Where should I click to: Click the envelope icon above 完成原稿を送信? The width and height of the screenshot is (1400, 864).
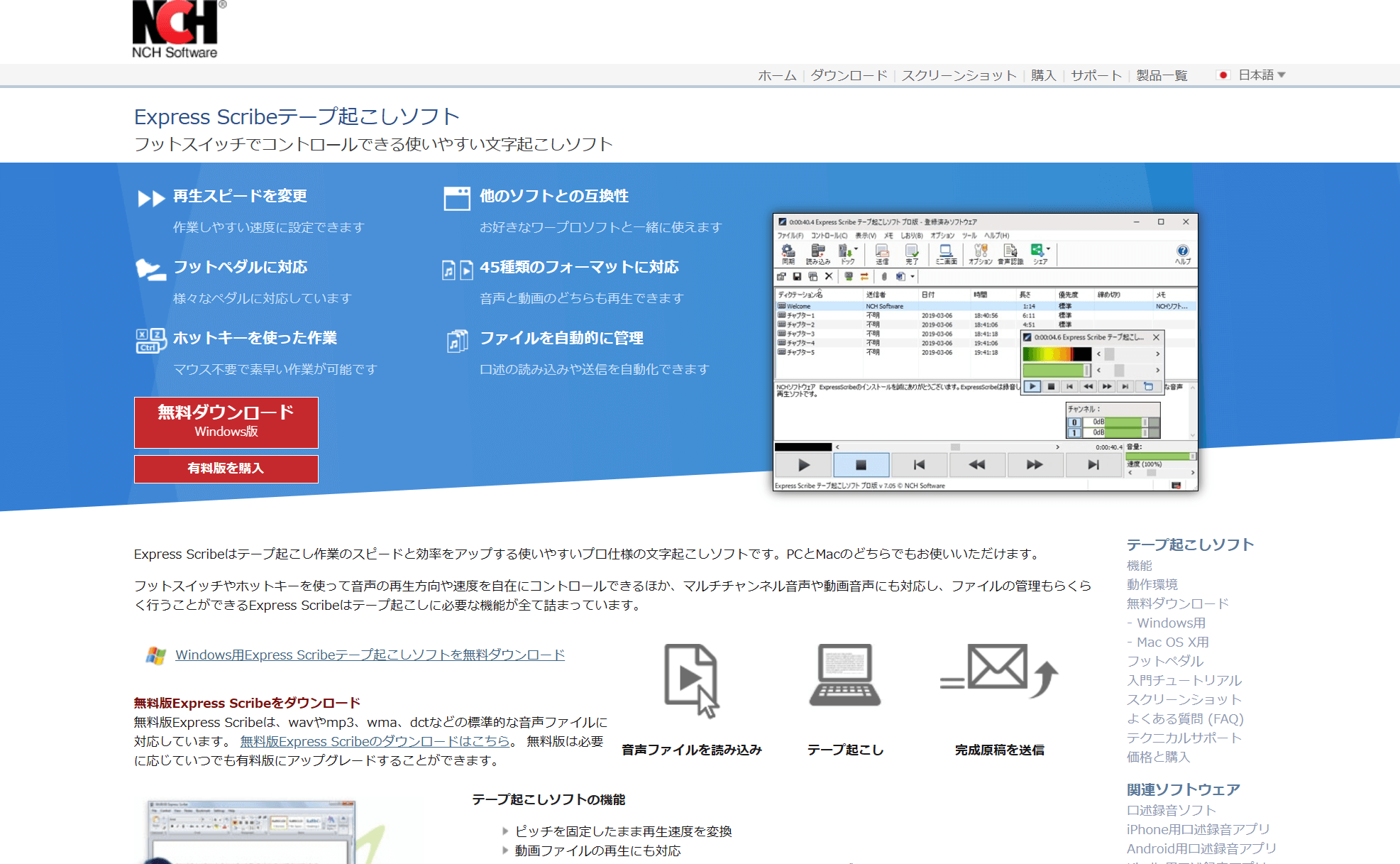point(999,671)
